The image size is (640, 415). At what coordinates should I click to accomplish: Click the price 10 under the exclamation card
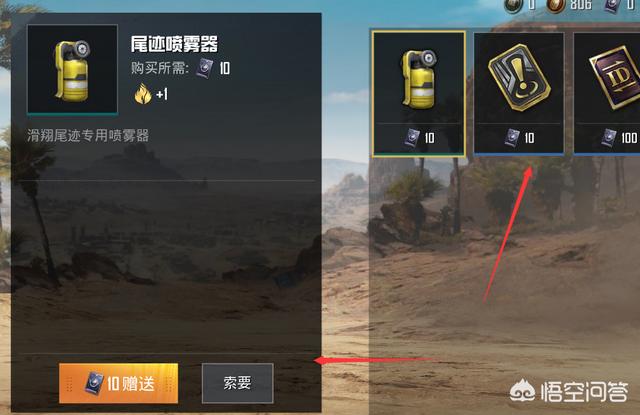tap(529, 138)
